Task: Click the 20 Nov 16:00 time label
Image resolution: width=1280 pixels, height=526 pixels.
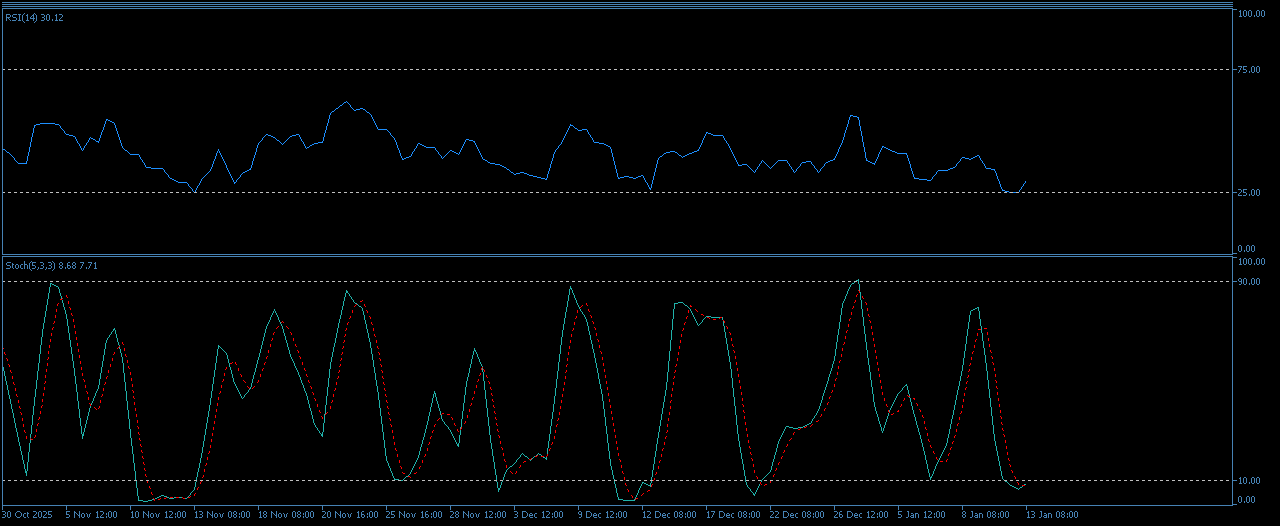Action: coord(350,515)
